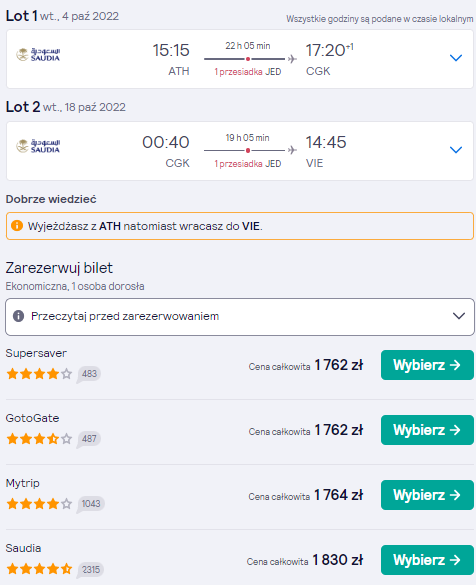
Task: Click 1 przesiadka JED on Lot 1
Action: tap(248, 72)
